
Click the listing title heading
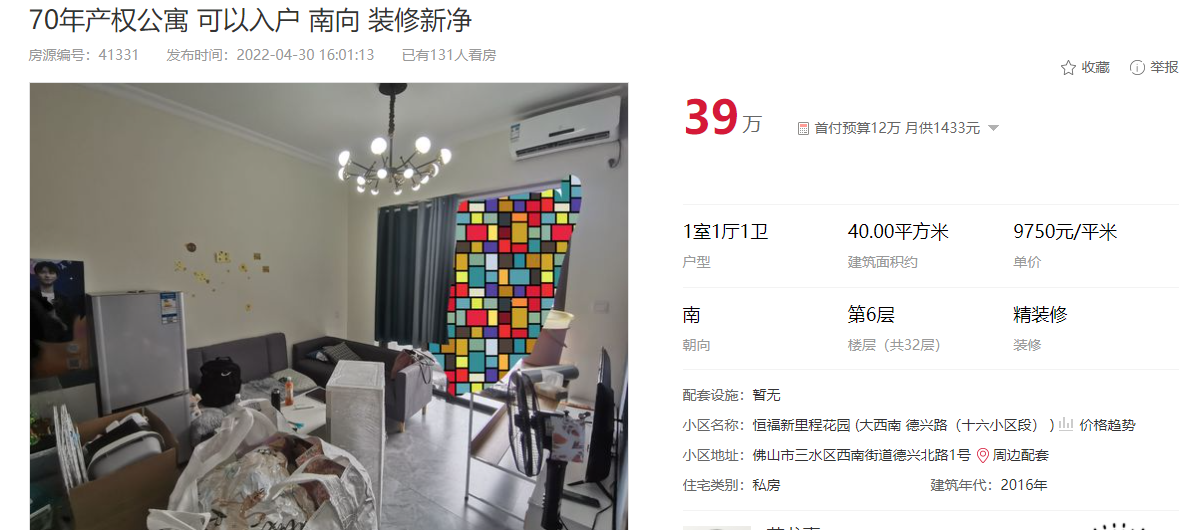coord(250,20)
